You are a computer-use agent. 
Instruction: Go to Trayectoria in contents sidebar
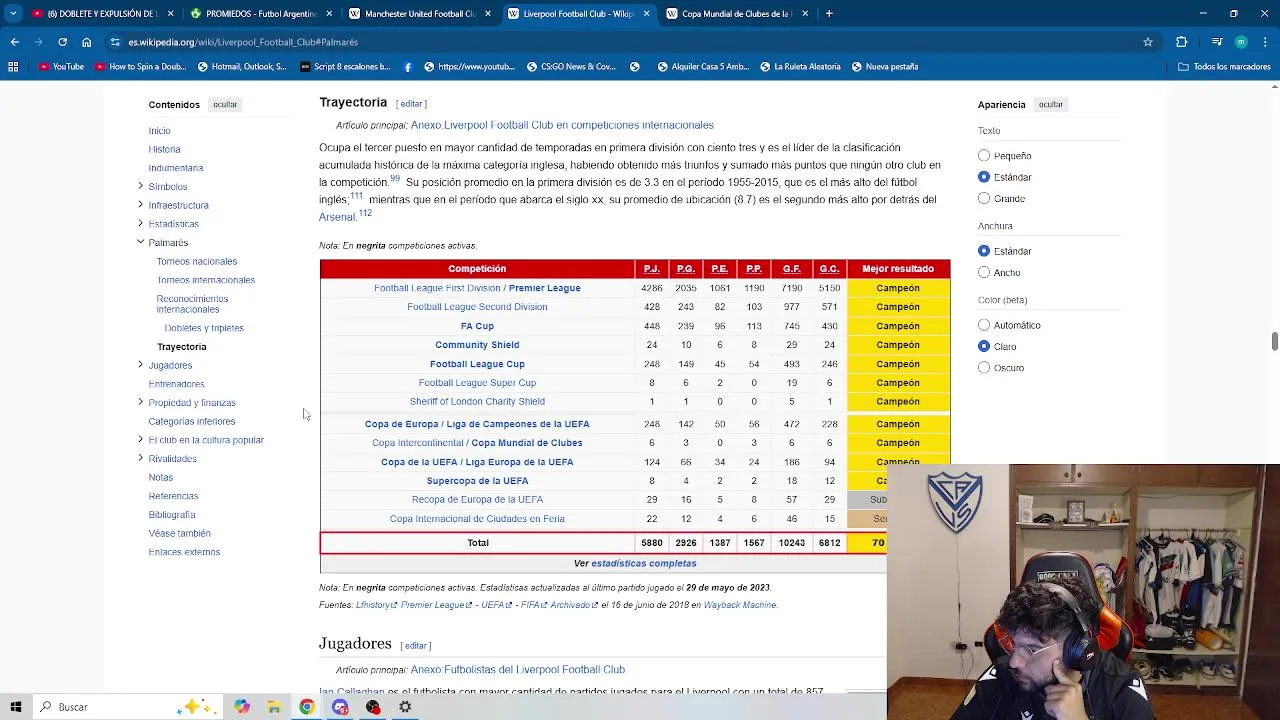pyautogui.click(x=182, y=347)
